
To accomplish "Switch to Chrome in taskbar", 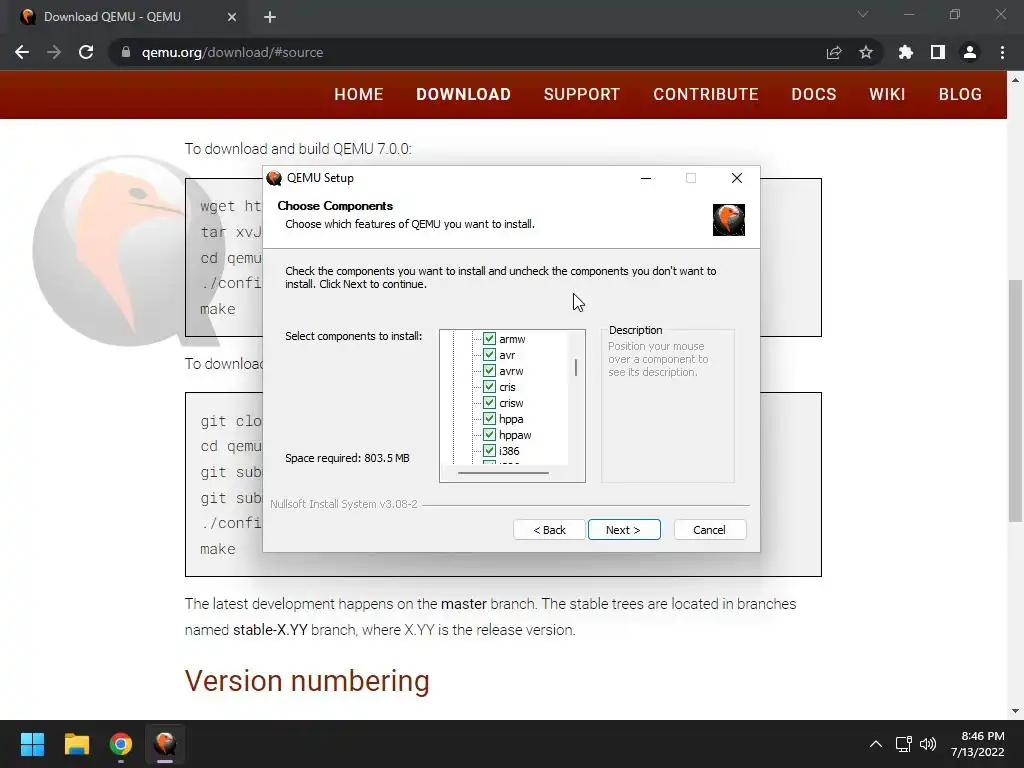I will pos(121,744).
